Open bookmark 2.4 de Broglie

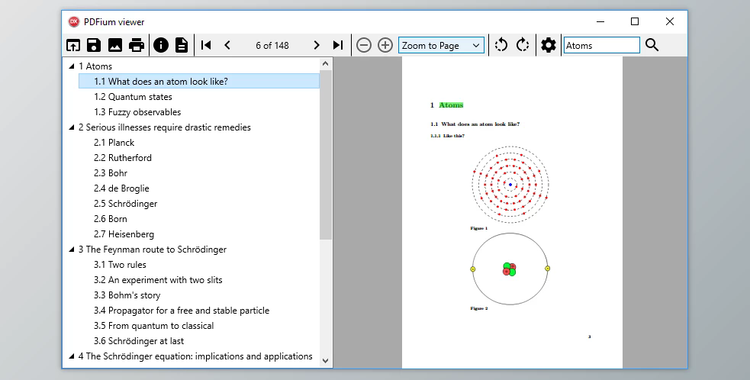point(121,188)
